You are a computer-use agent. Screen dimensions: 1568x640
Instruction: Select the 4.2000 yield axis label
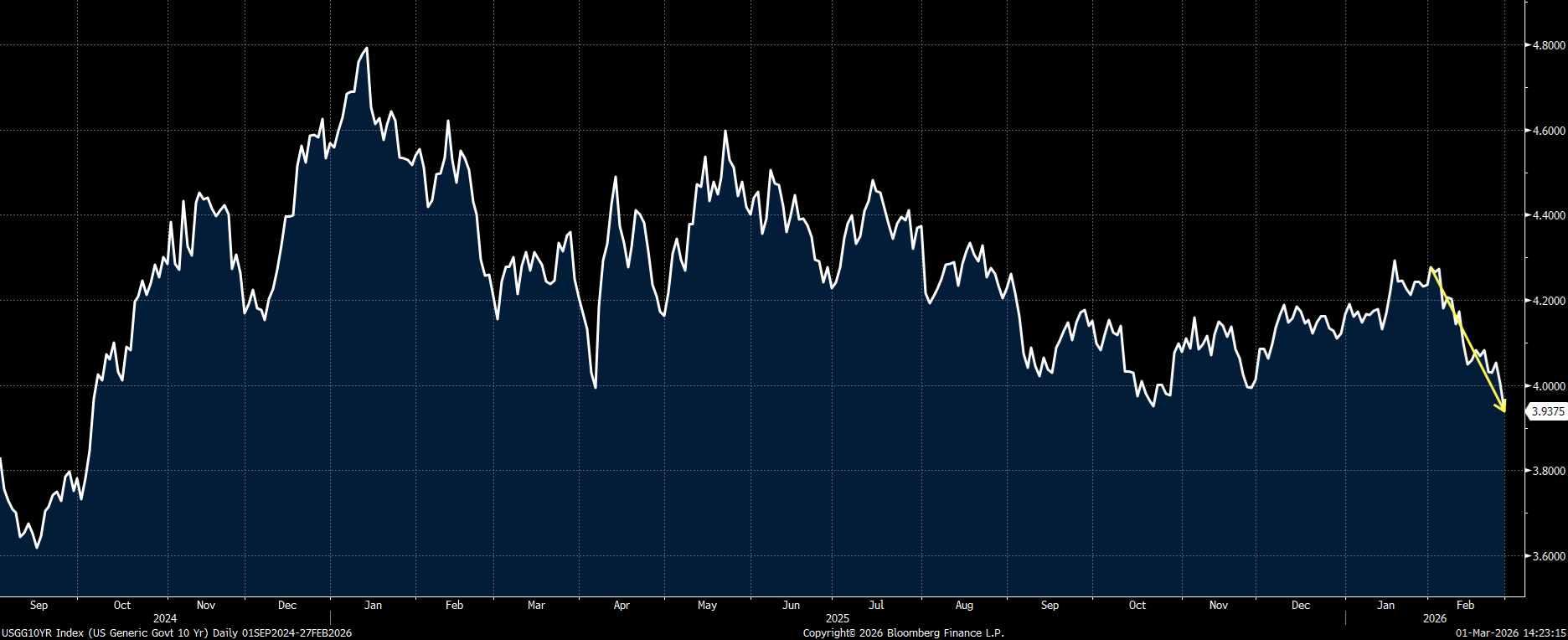(1549, 301)
